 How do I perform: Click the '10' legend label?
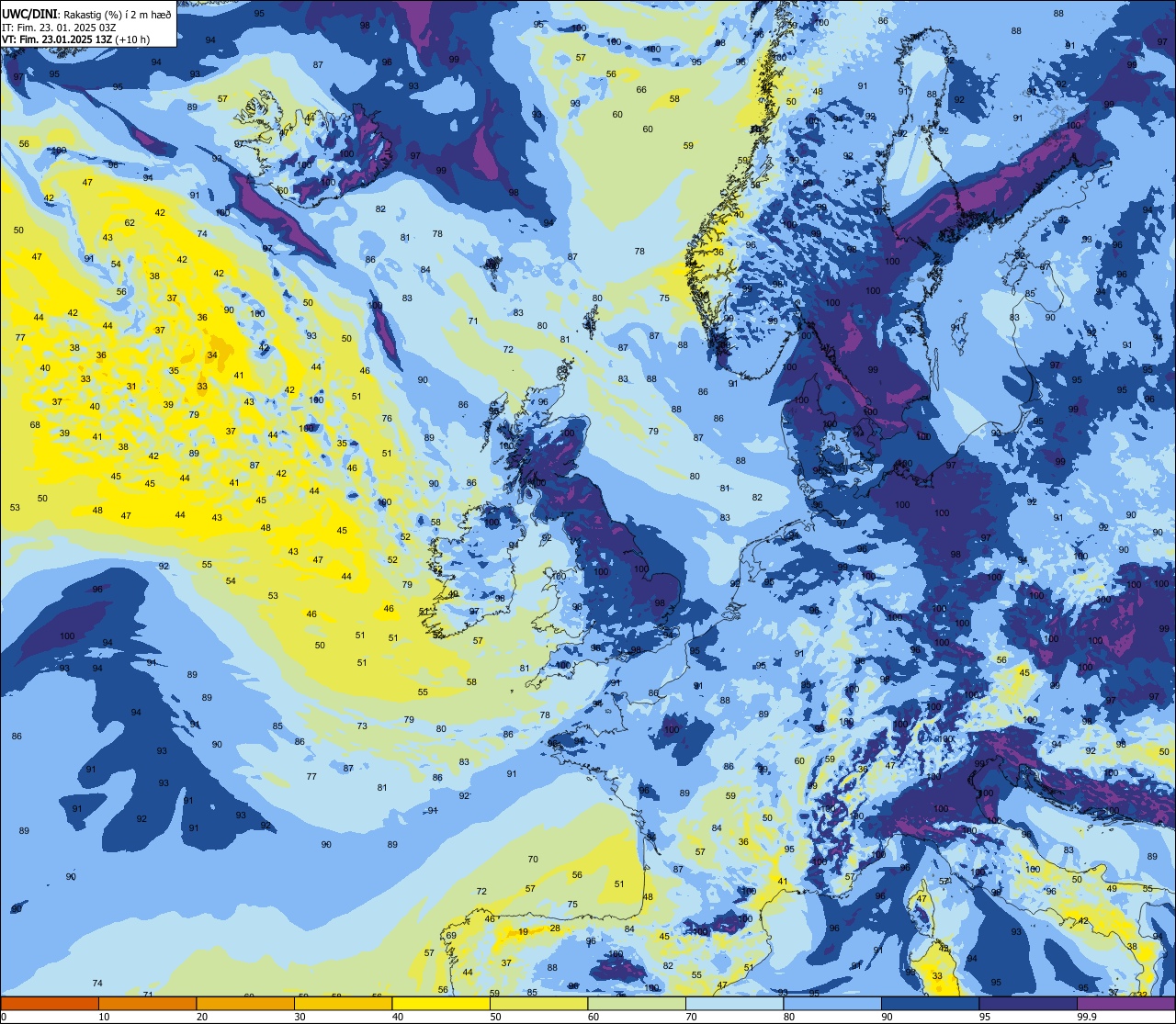(104, 1017)
